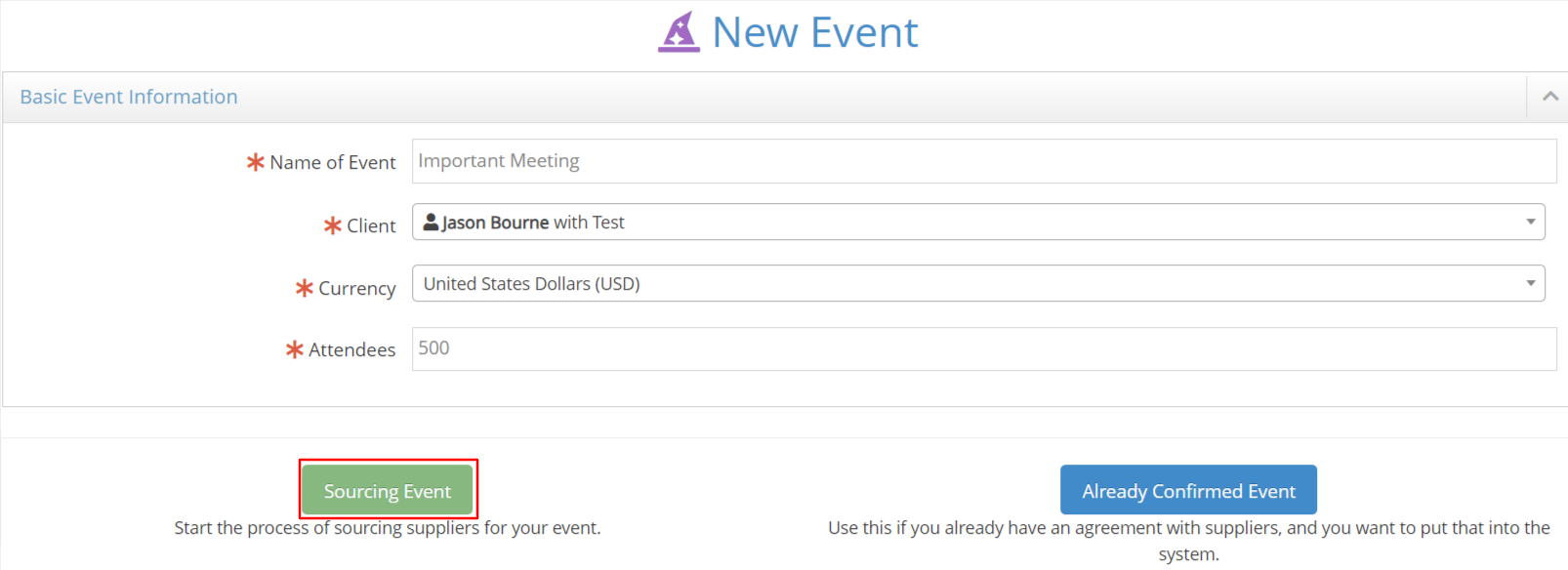
Task: Click the person icon inside the Client field
Action: click(x=431, y=222)
